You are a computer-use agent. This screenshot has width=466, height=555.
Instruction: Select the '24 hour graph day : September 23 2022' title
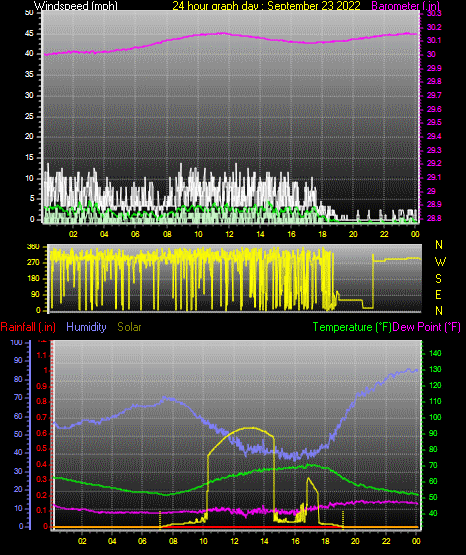click(x=266, y=5)
